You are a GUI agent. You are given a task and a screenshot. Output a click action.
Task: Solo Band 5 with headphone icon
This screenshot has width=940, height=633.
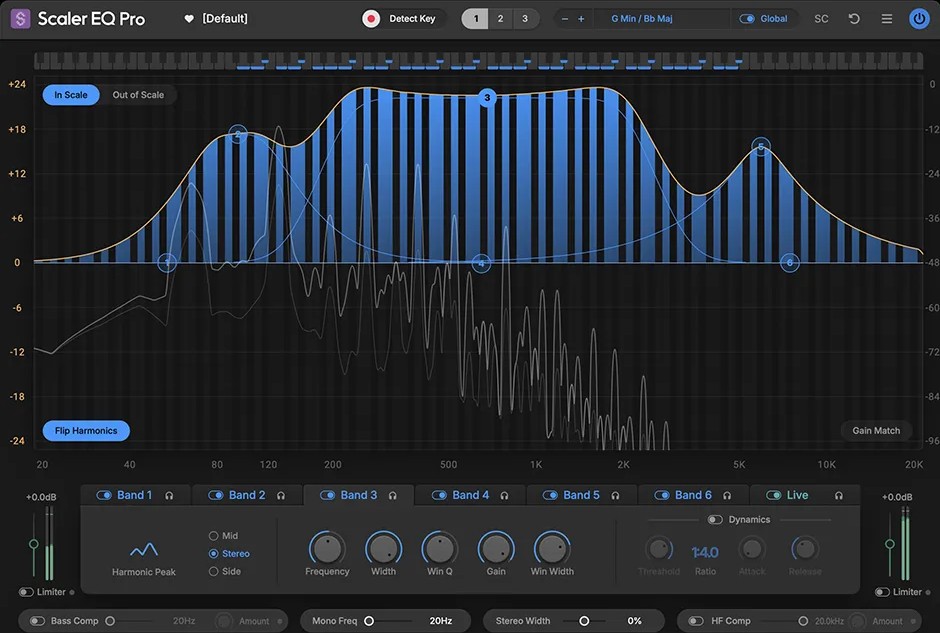pyautogui.click(x=615, y=496)
